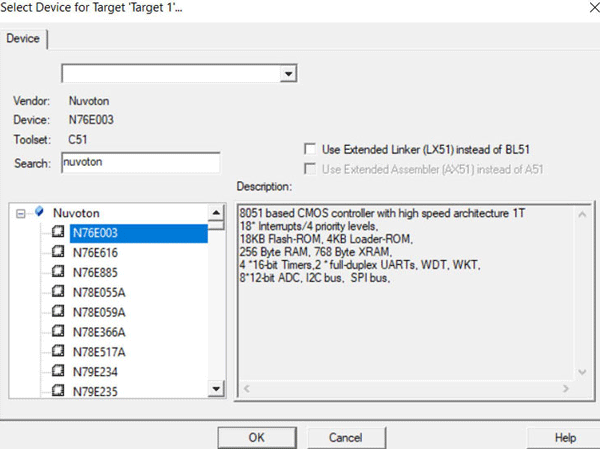Confirm selection with the OK button
This screenshot has height=449, width=600.
click(x=256, y=437)
